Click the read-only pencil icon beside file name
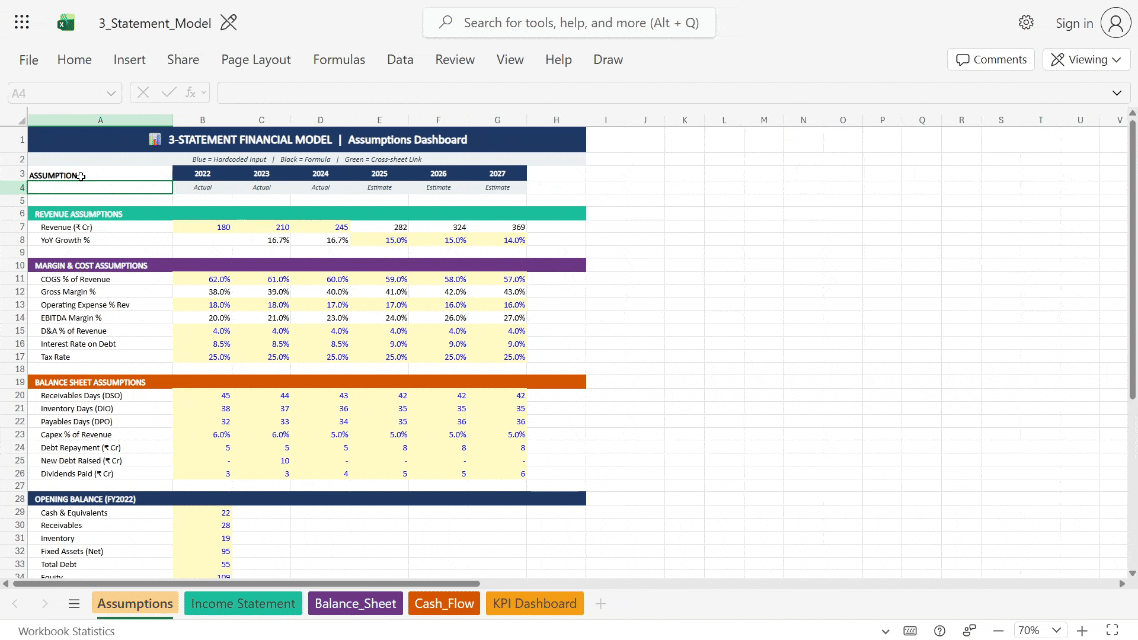The image size is (1138, 640). coord(229,23)
